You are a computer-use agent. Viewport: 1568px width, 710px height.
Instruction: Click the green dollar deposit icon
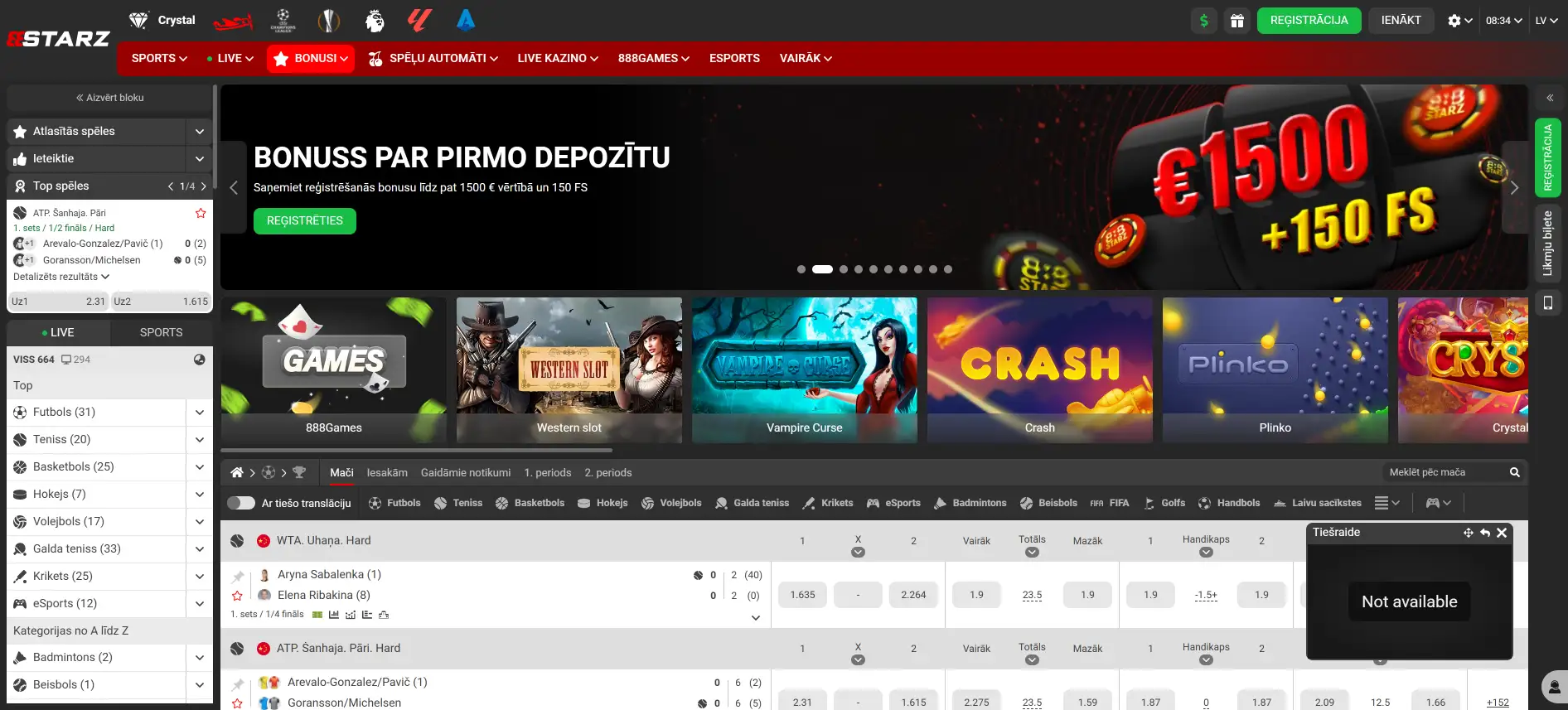pos(1203,21)
